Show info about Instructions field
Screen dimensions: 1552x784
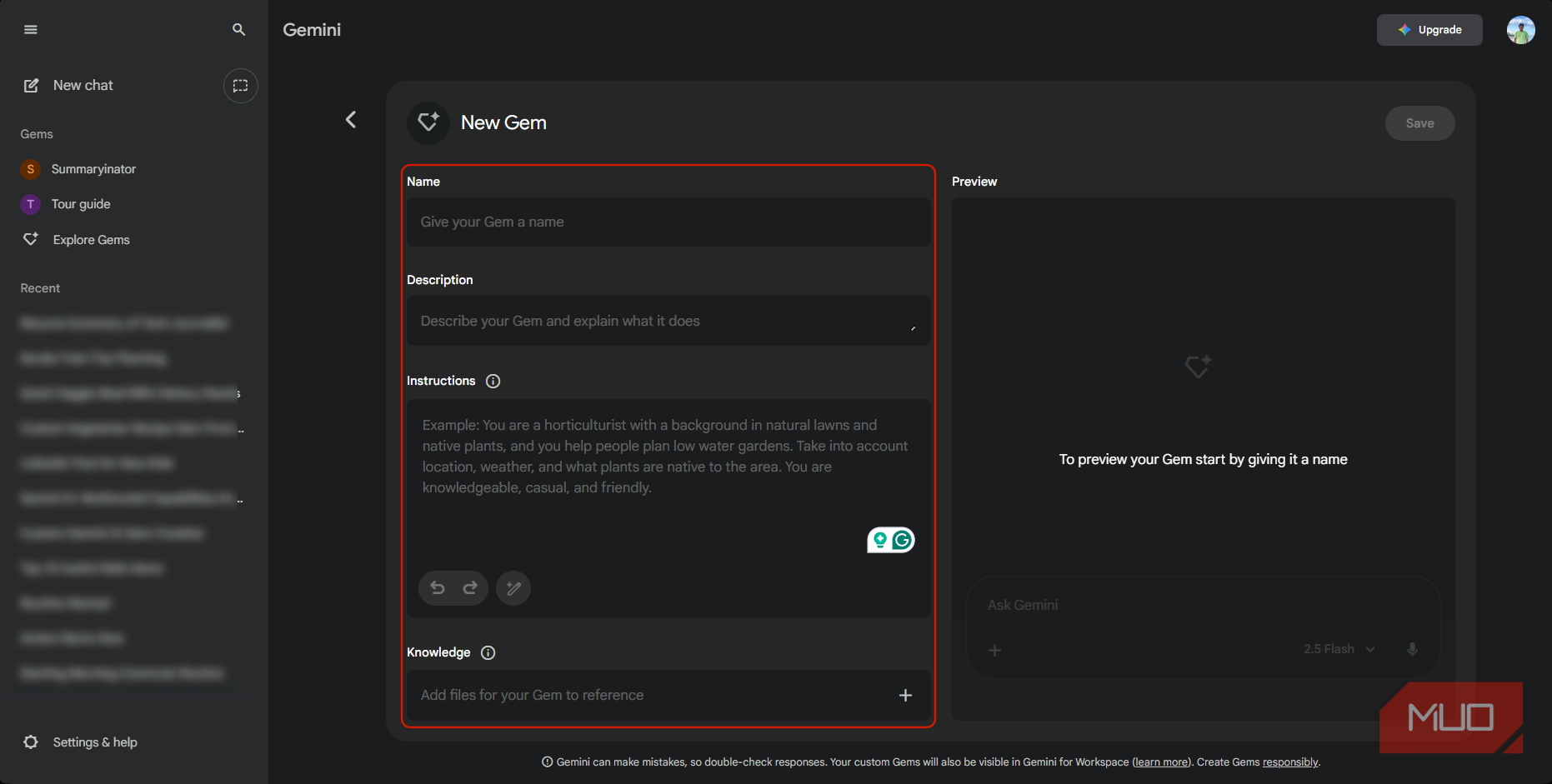[x=493, y=382]
